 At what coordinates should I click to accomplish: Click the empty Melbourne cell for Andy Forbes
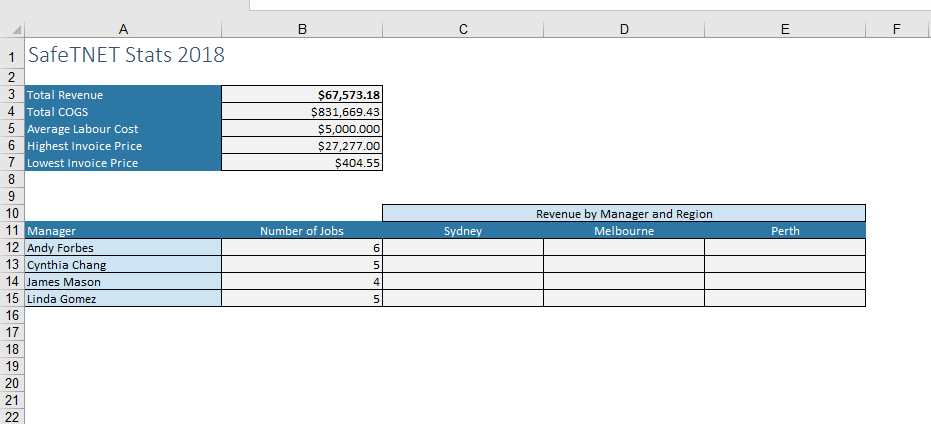624,248
